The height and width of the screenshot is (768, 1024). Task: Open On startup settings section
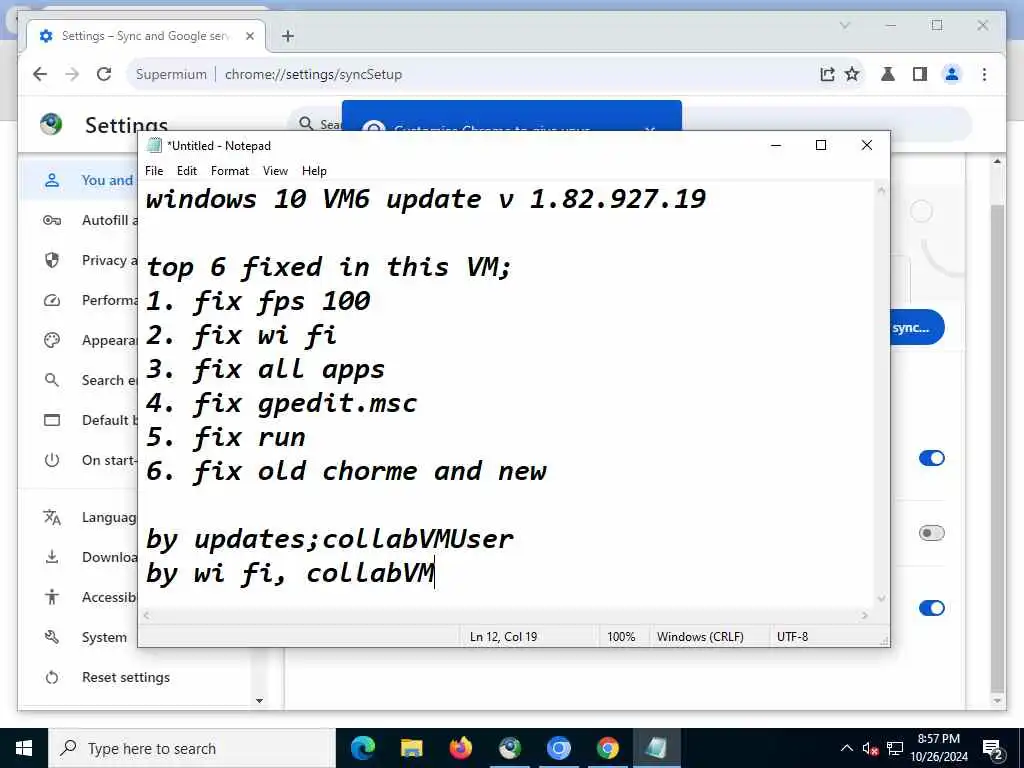[x=78, y=460]
